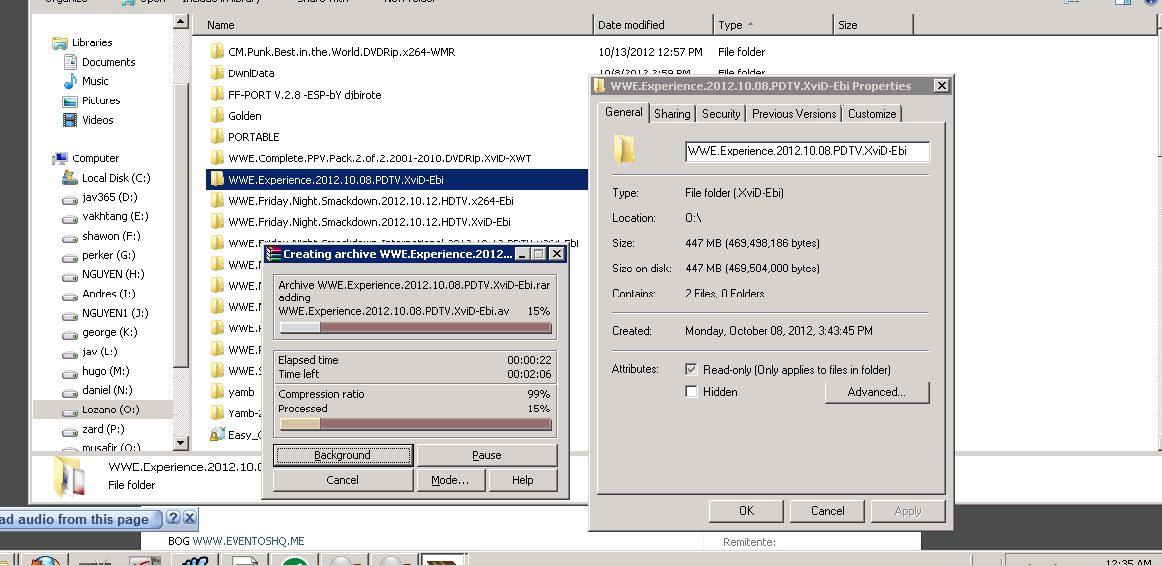The height and width of the screenshot is (566, 1162).
Task: Click the folder icon in Properties dialog
Action: 624,150
